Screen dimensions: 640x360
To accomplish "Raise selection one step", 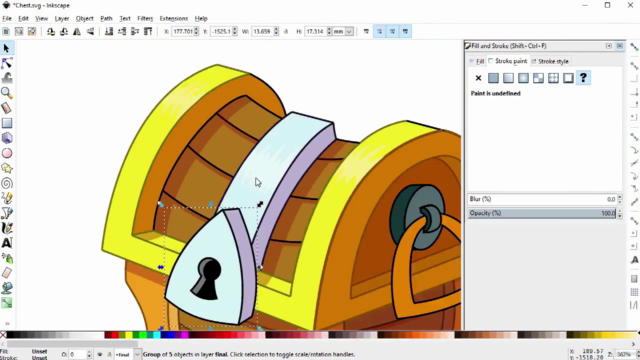I will click(x=135, y=31).
